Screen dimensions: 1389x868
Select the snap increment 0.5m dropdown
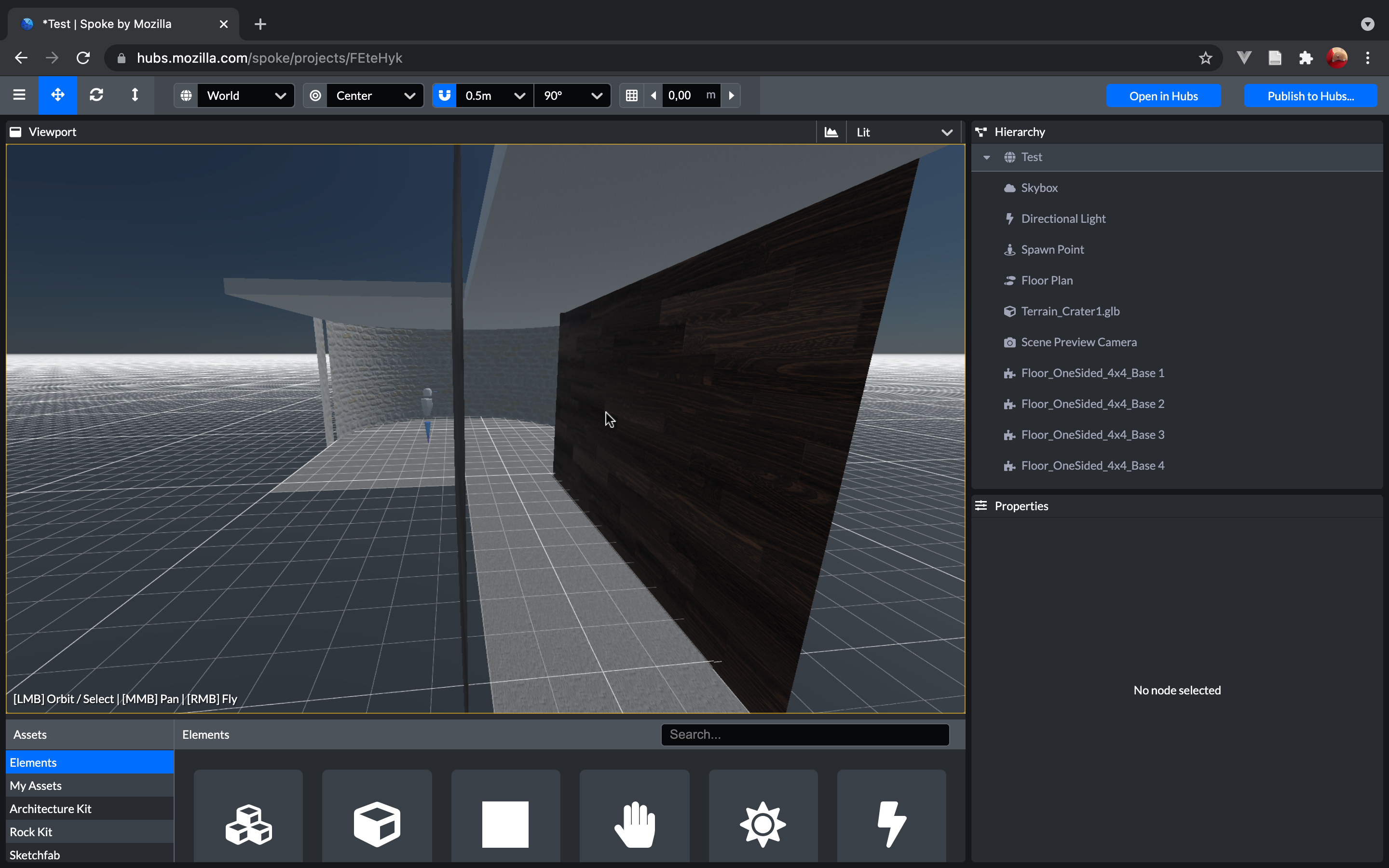pyautogui.click(x=493, y=95)
